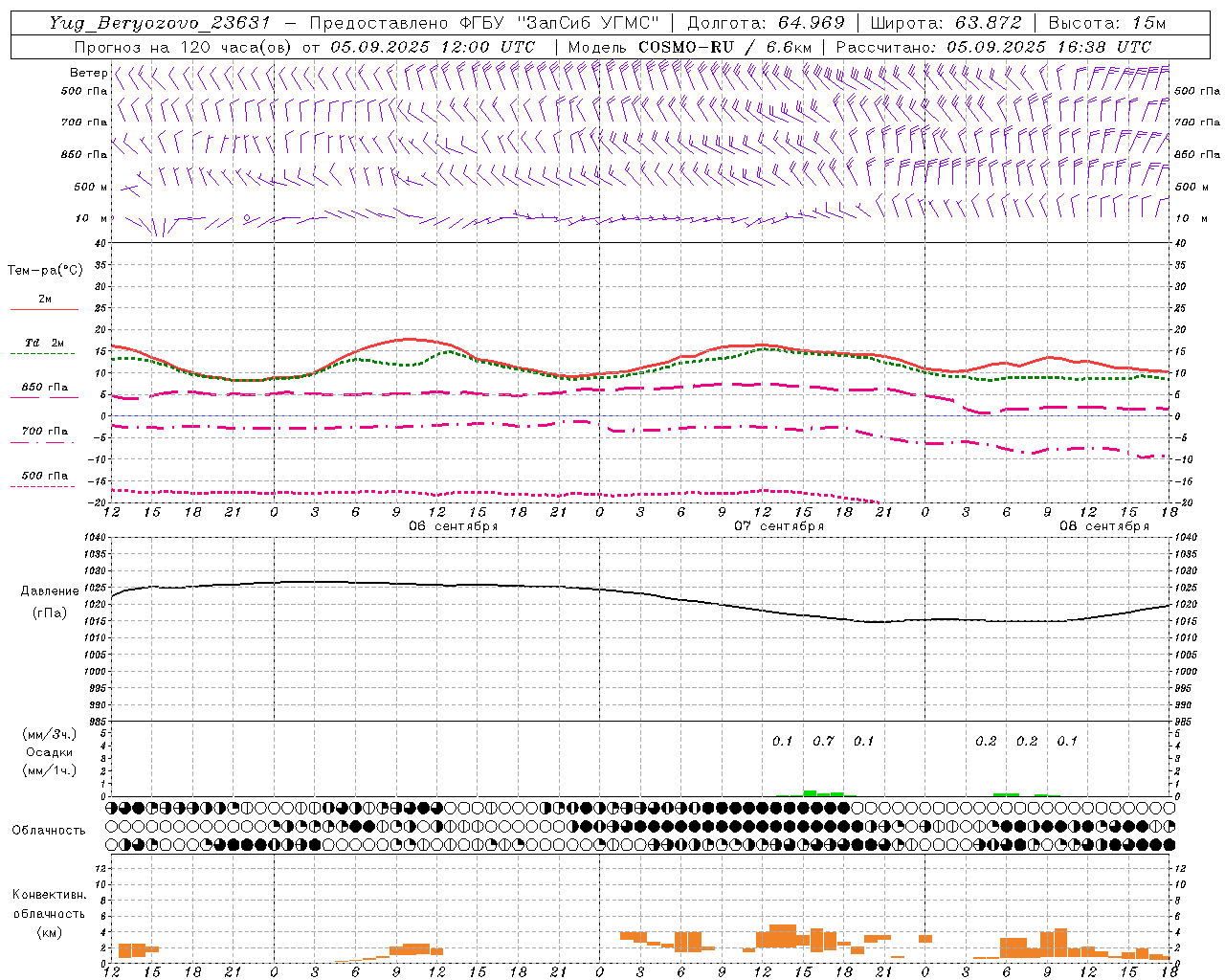Click the 0.7 precipitation amount value
Viewport: 1225px width, 980px height.
coord(823,741)
